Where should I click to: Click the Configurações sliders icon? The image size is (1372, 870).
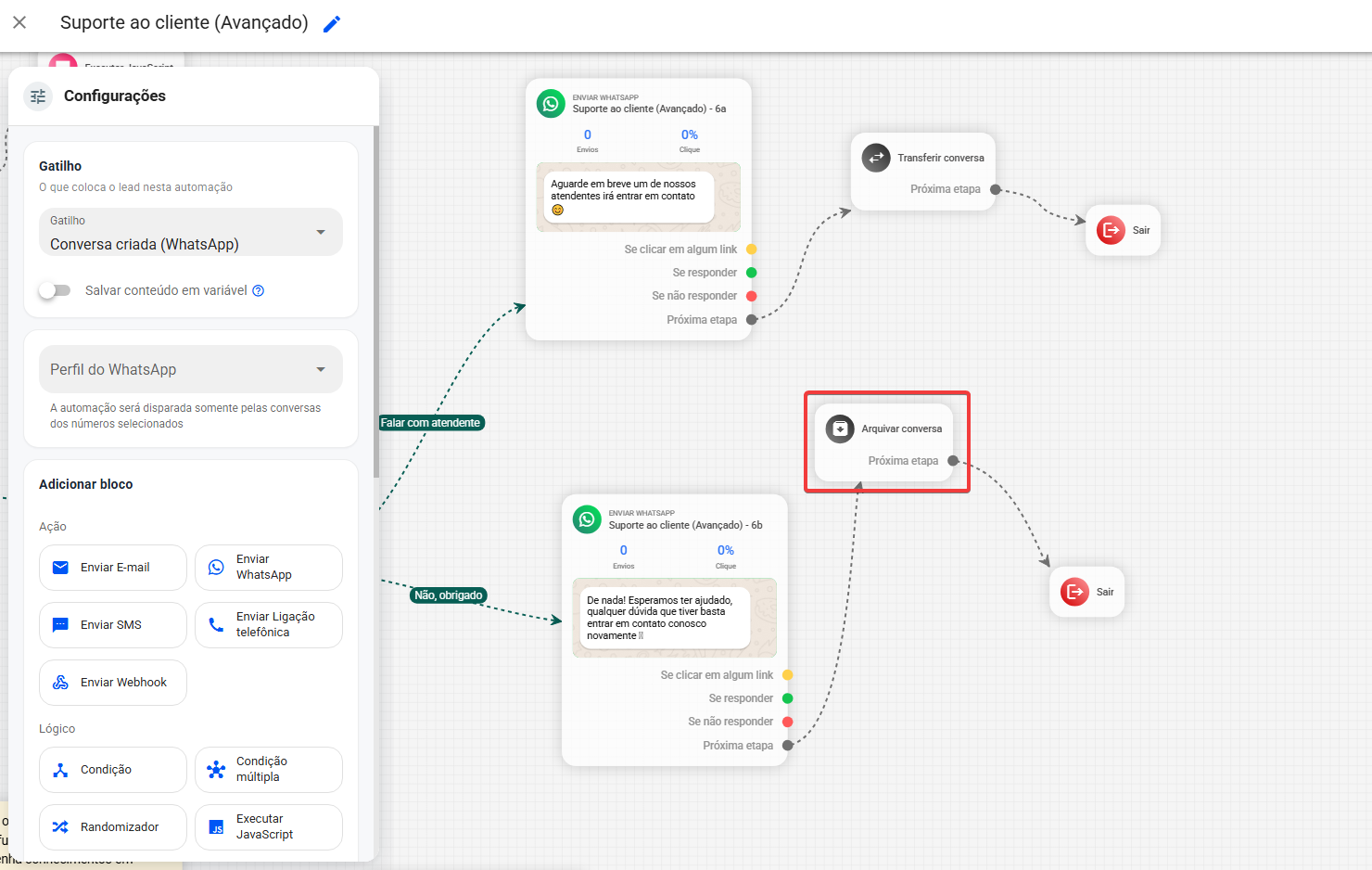pos(38,96)
